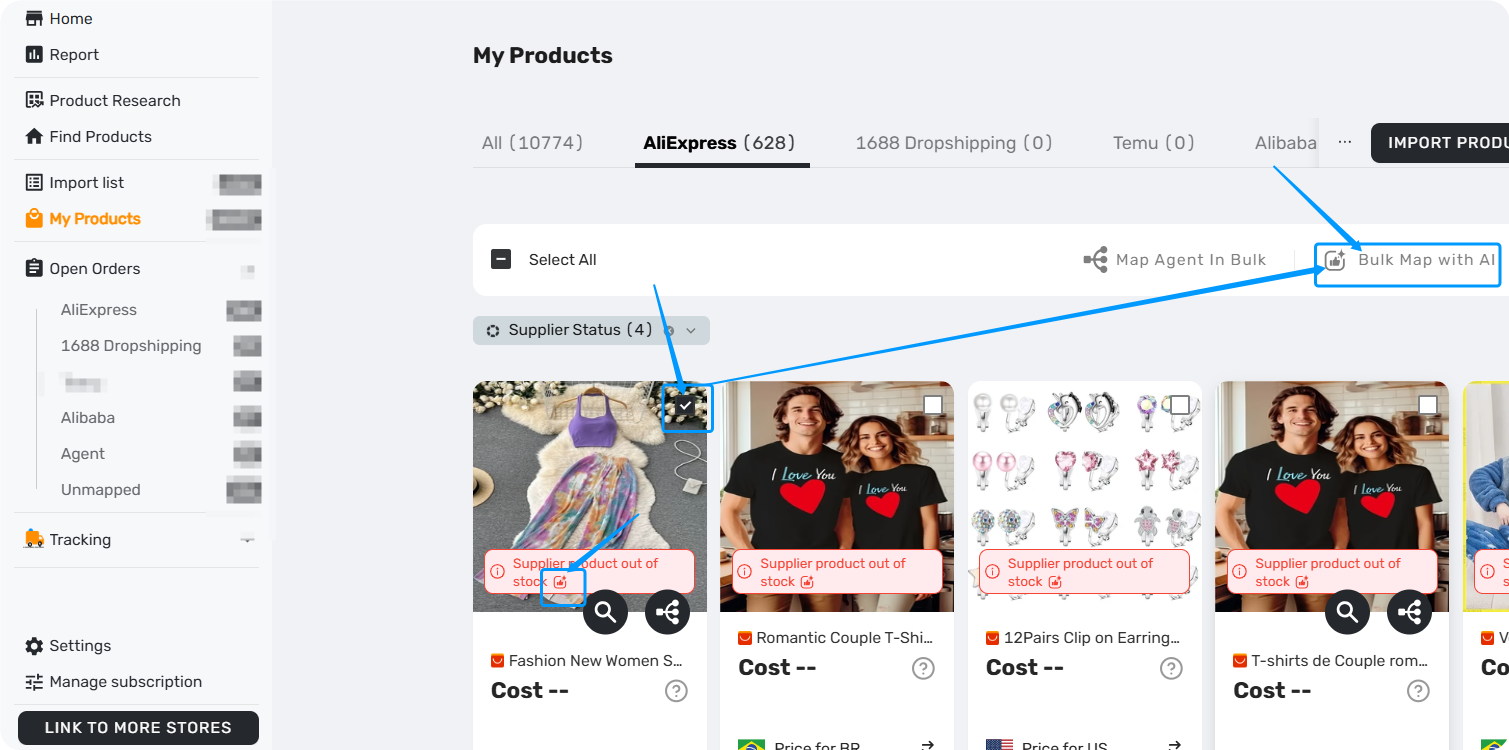Click Map Agent In Bulk icon
Image resolution: width=1509 pixels, height=750 pixels.
pyautogui.click(x=1095, y=260)
